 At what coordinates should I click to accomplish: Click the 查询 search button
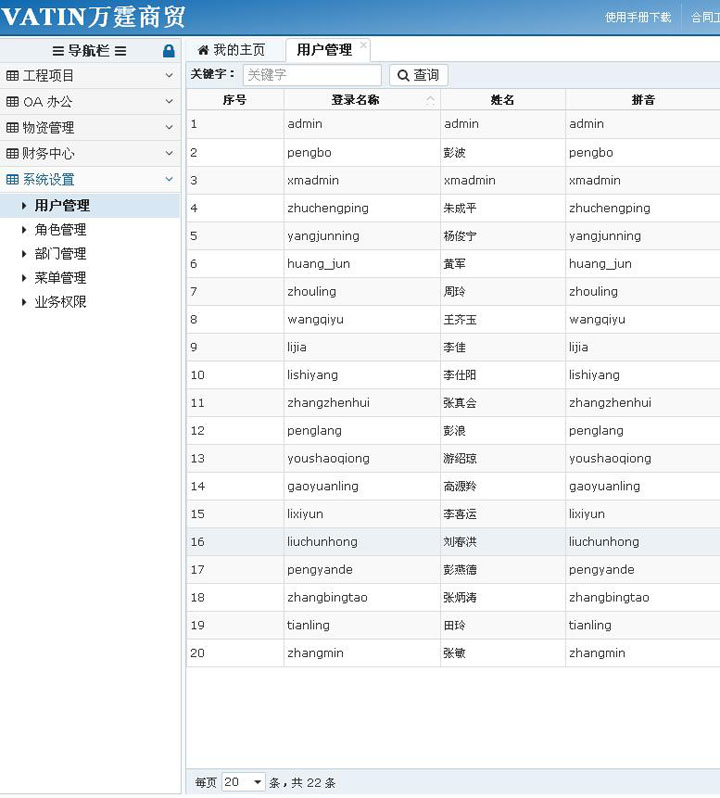point(418,75)
